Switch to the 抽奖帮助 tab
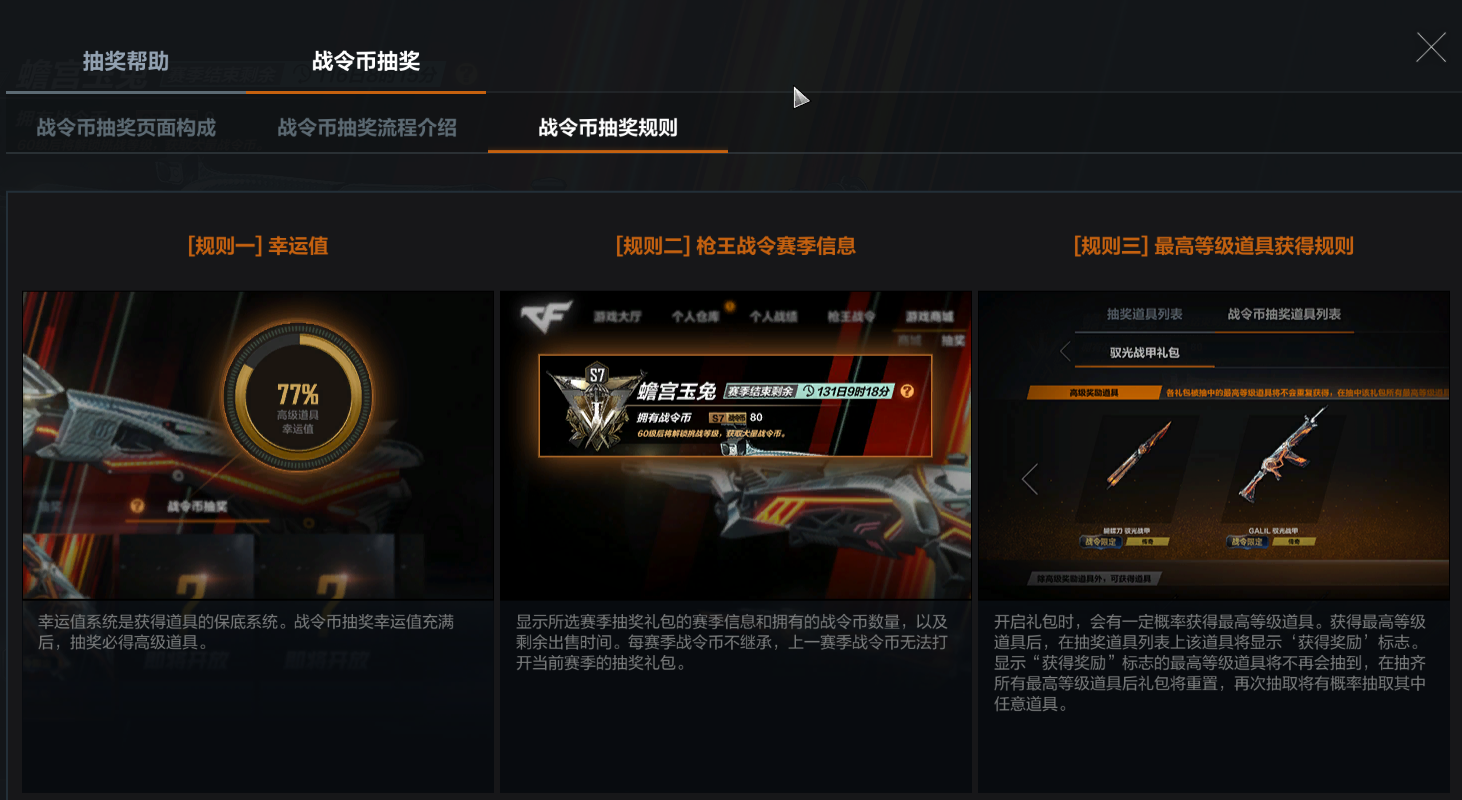1462x800 pixels. click(x=125, y=61)
